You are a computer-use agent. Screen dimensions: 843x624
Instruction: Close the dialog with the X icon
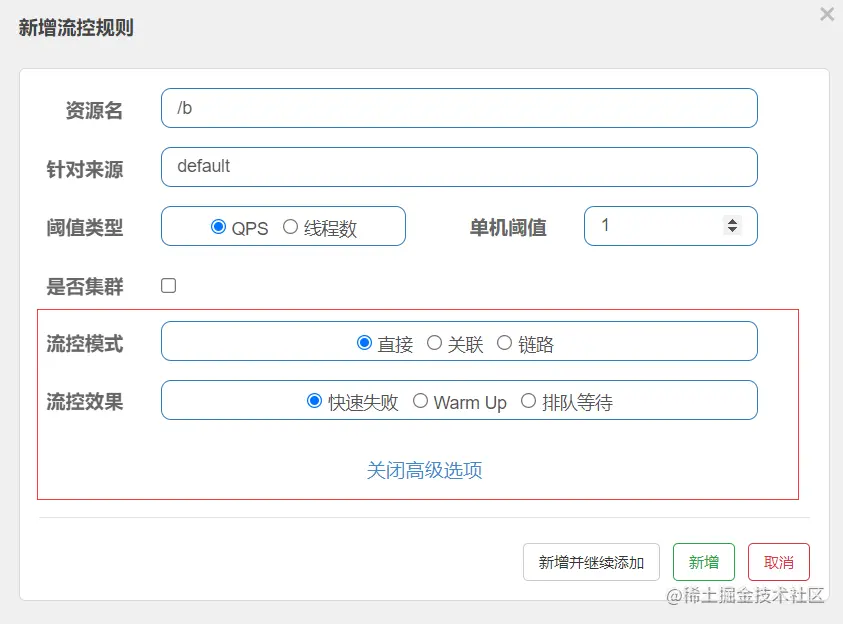827,14
